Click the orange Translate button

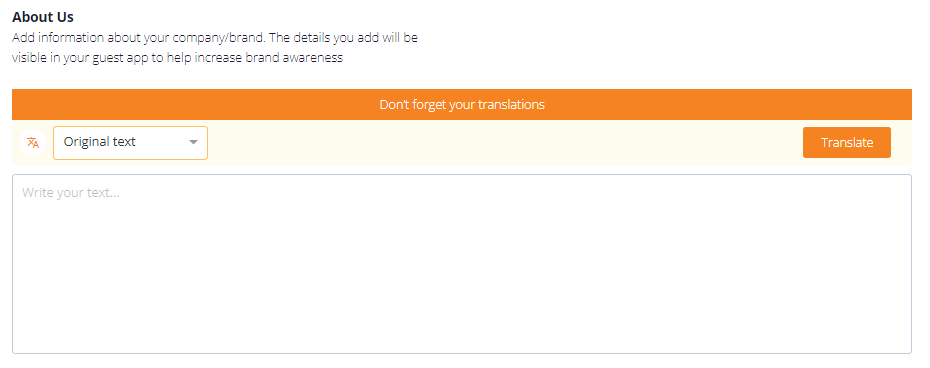[846, 142]
